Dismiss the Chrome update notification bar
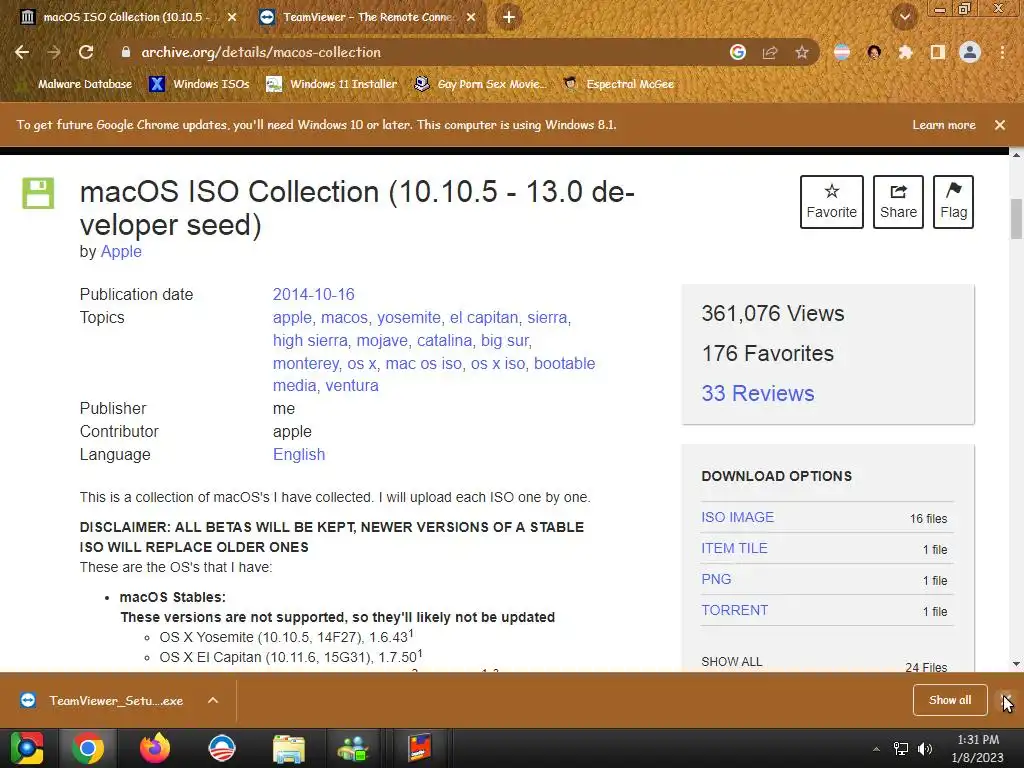Image resolution: width=1024 pixels, height=768 pixels. 1000,125
